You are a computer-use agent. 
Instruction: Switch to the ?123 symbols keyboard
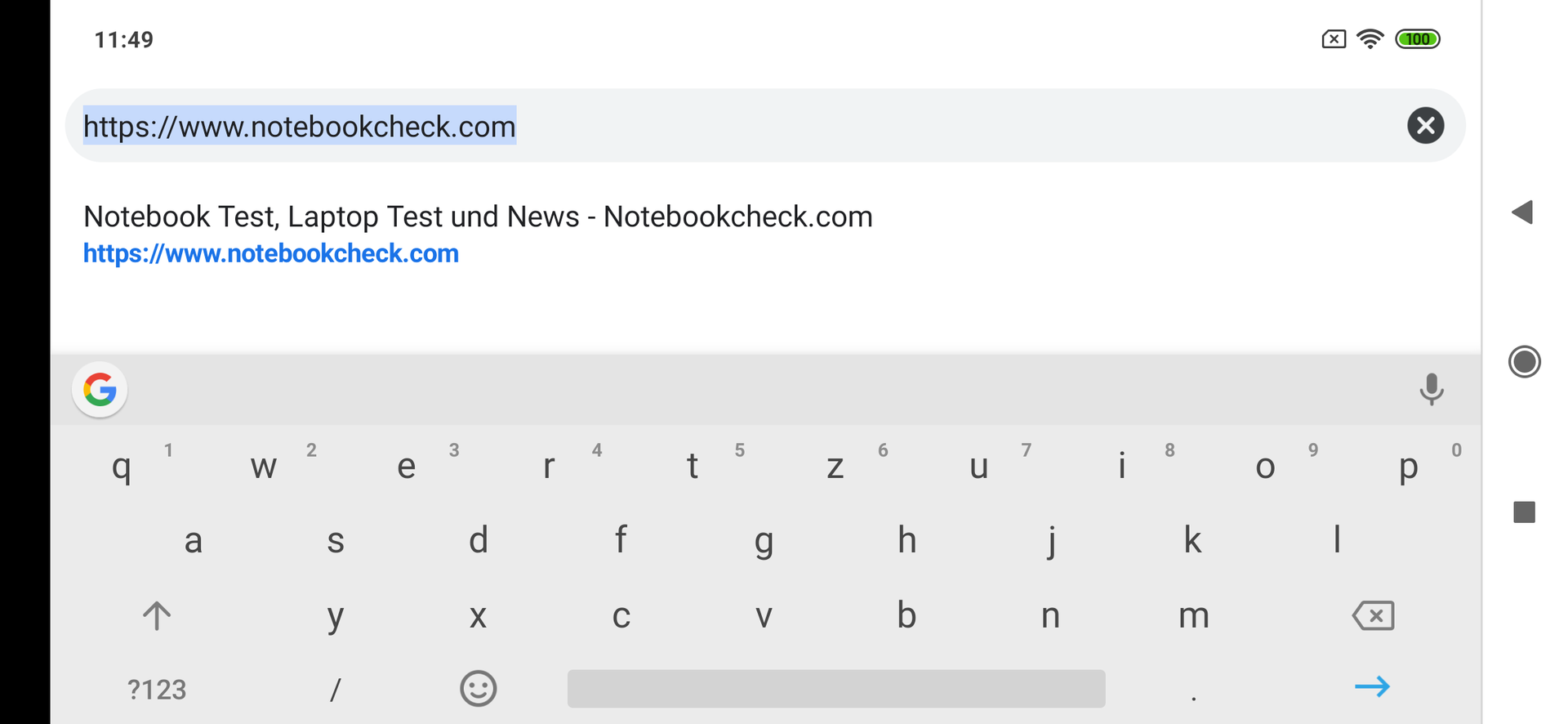click(157, 690)
